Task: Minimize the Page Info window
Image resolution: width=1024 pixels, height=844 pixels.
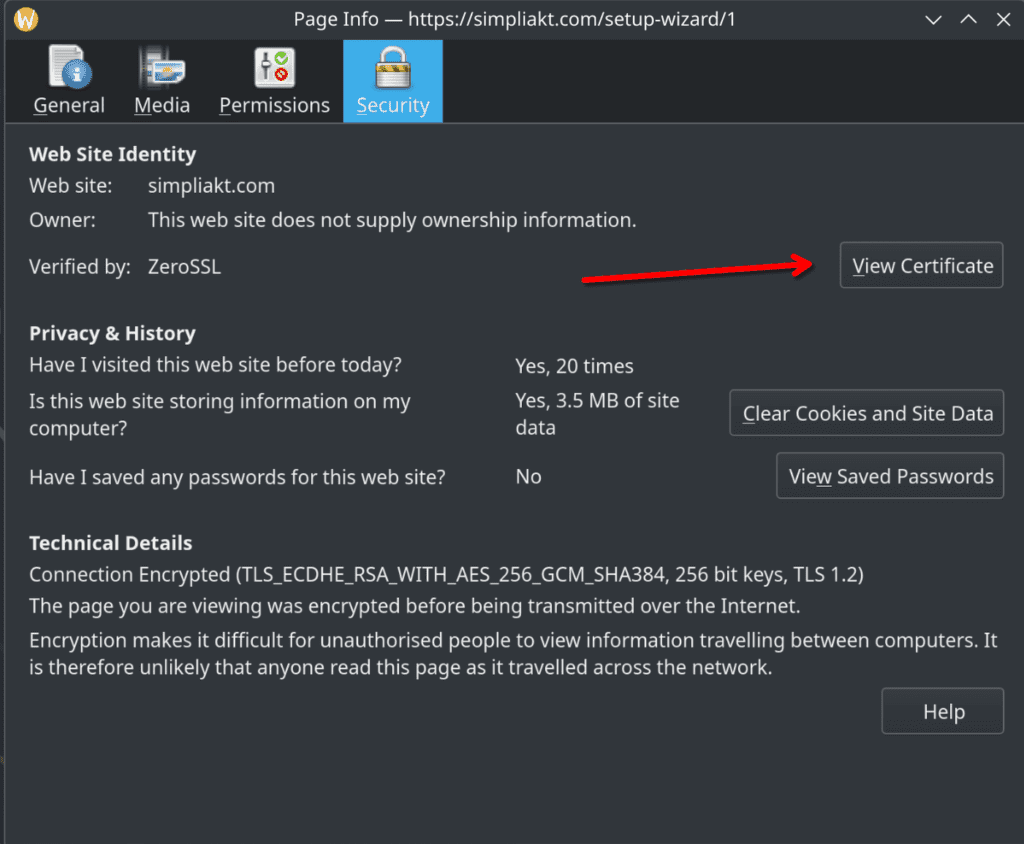Action: coord(933,19)
